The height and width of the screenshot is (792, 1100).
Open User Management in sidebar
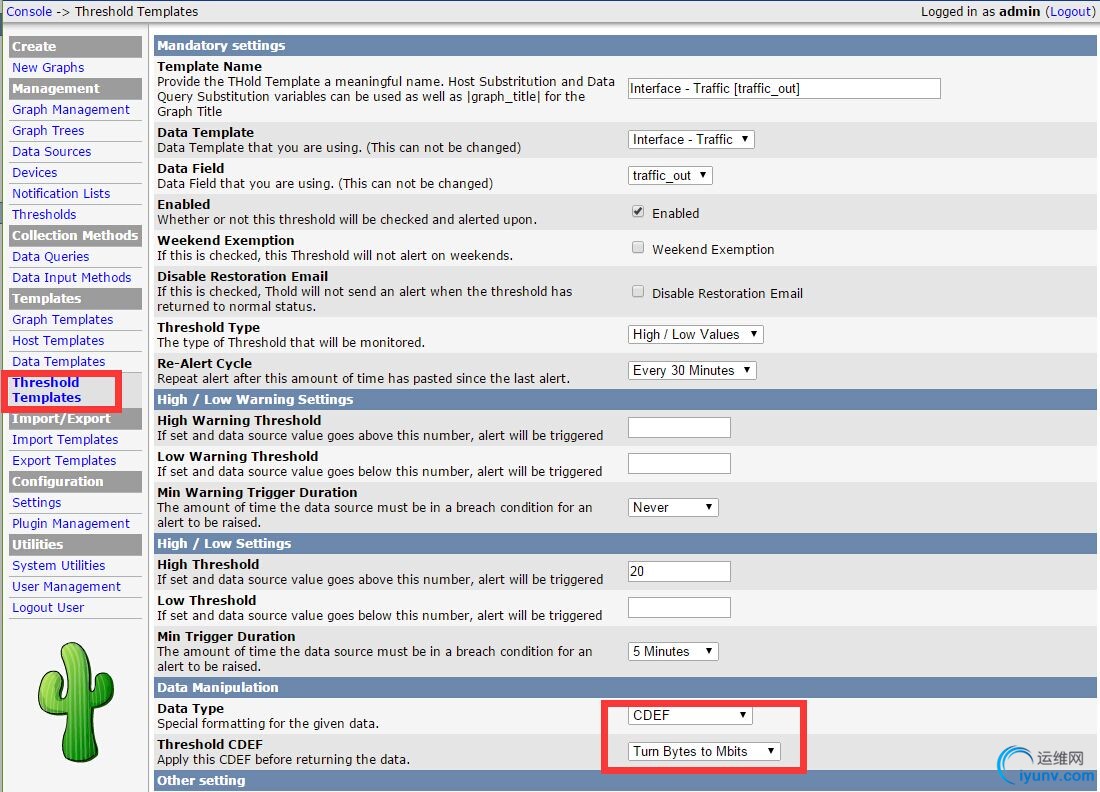pyautogui.click(x=66, y=587)
